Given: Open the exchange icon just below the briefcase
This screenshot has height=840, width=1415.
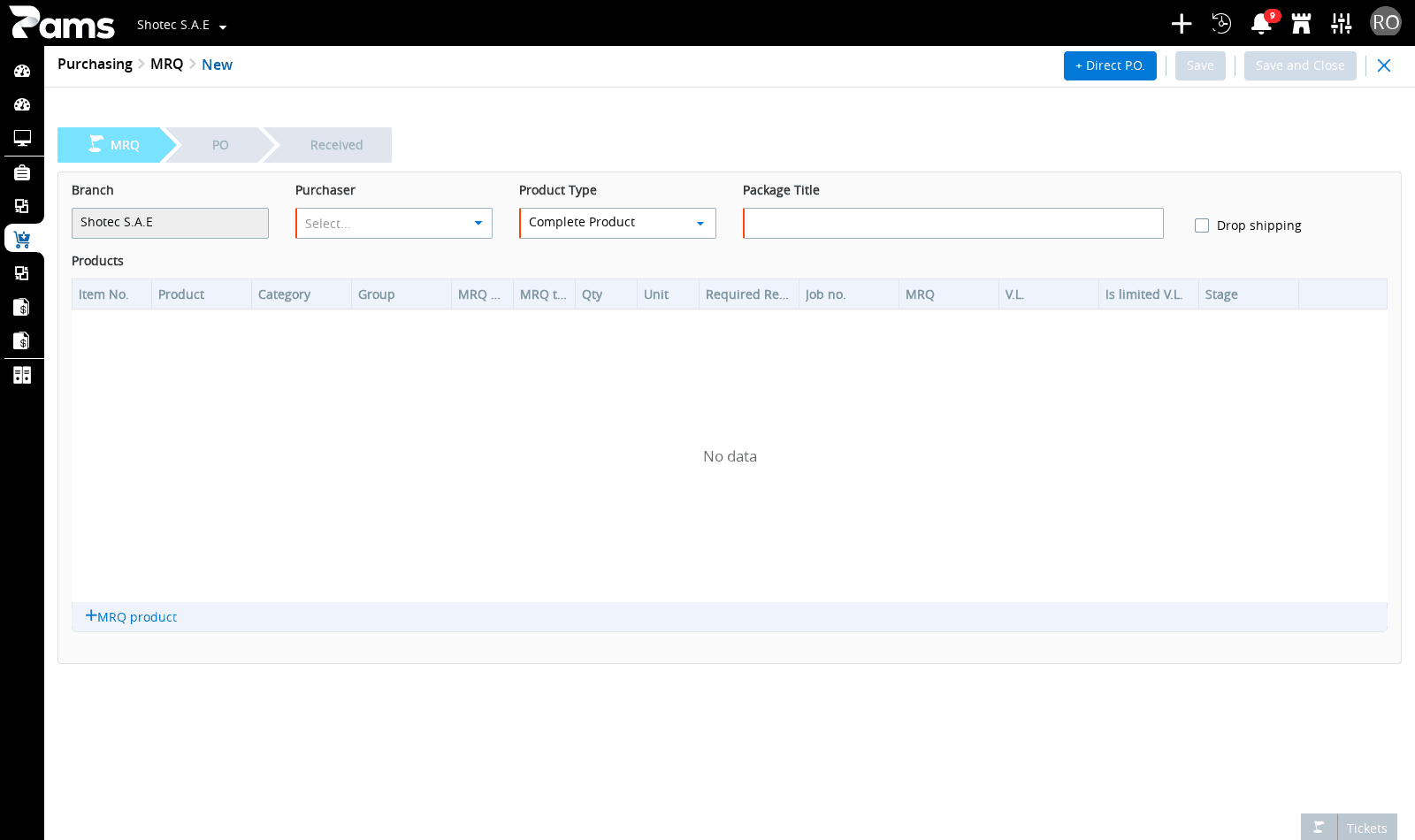Looking at the screenshot, I should [x=22, y=206].
